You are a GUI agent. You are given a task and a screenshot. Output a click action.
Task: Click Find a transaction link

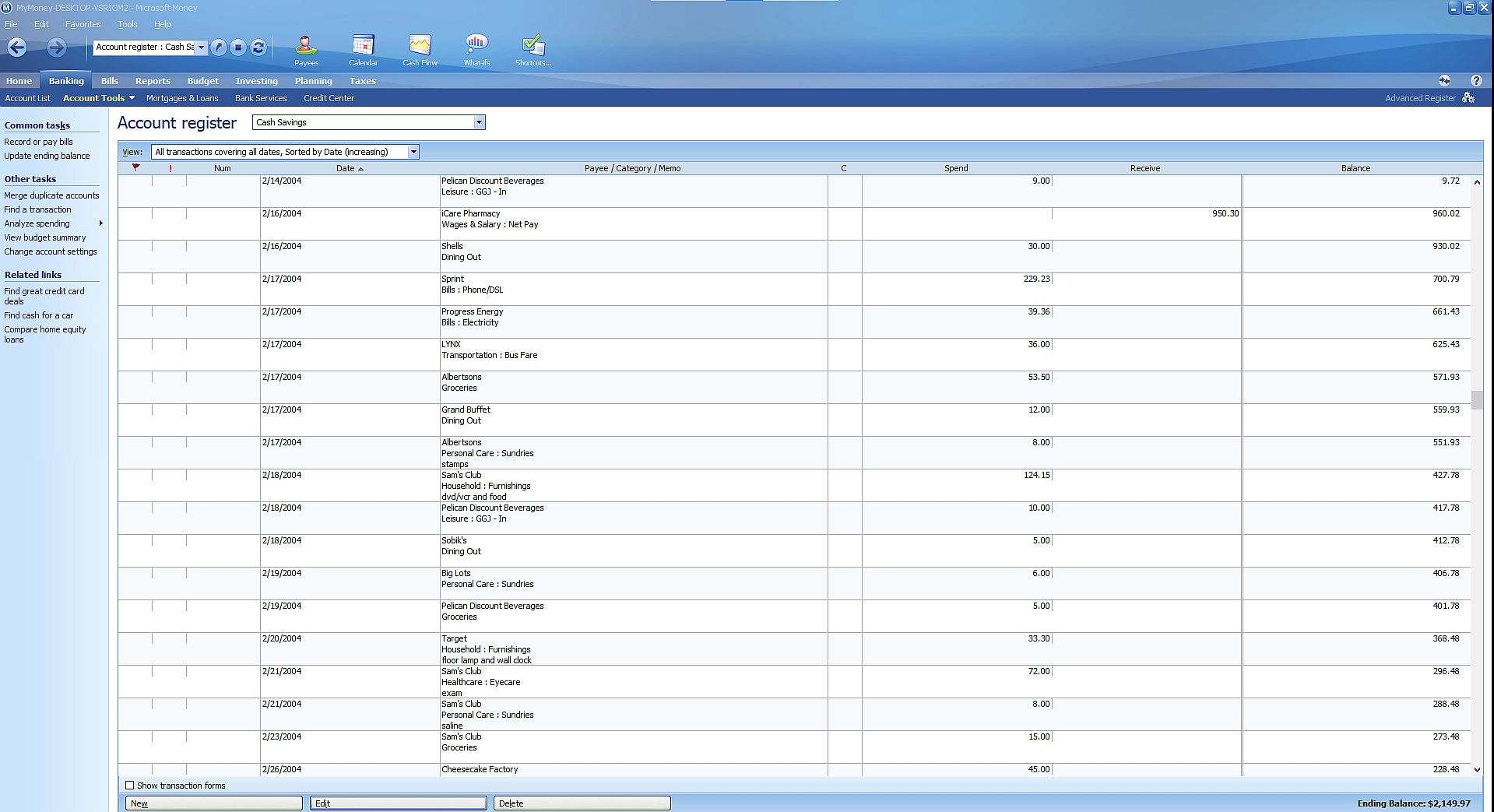point(37,209)
